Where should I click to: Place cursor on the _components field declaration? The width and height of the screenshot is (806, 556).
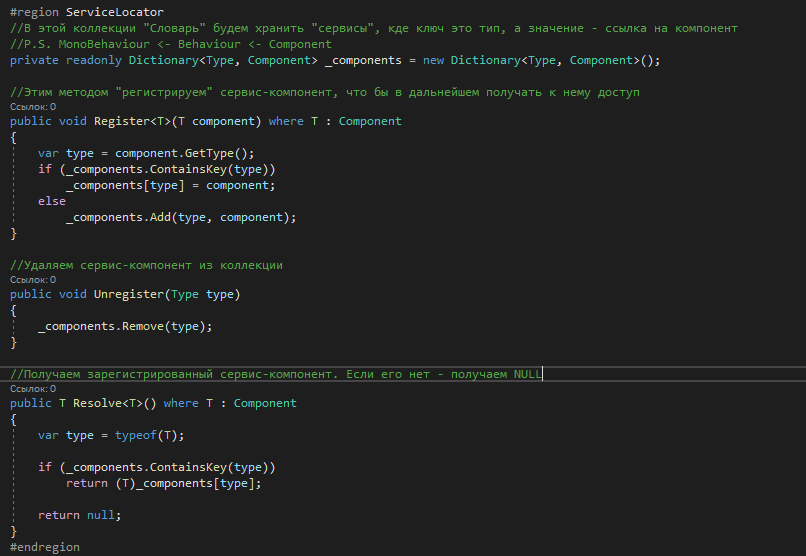363,61
